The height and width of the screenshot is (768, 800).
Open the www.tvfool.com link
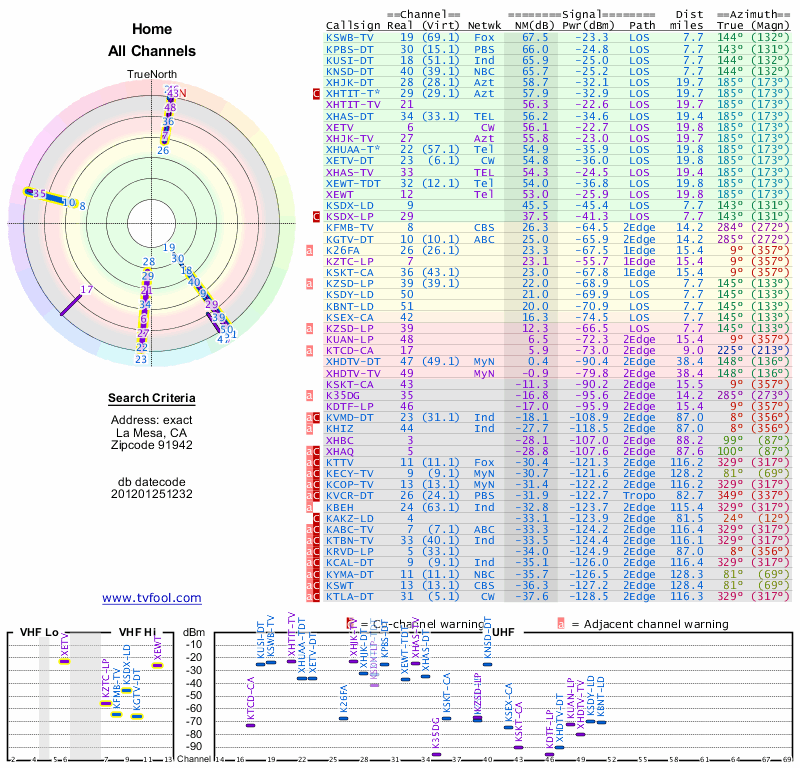(x=152, y=598)
